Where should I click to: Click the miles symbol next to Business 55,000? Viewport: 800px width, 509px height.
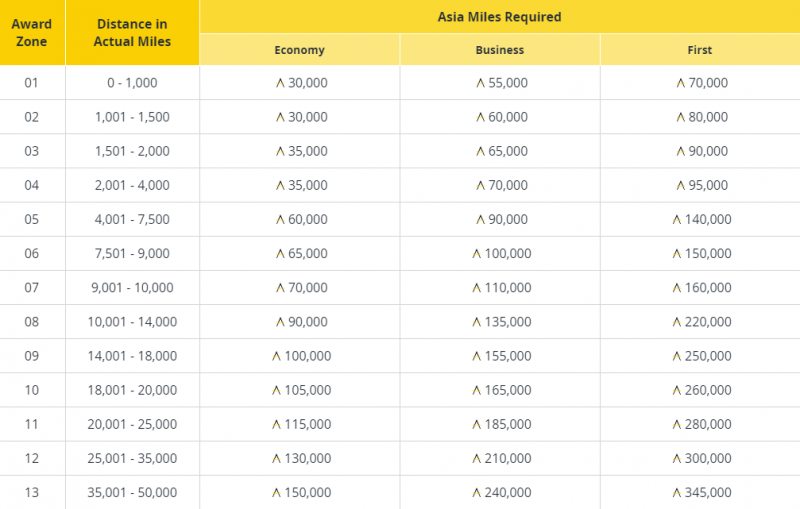pos(481,83)
